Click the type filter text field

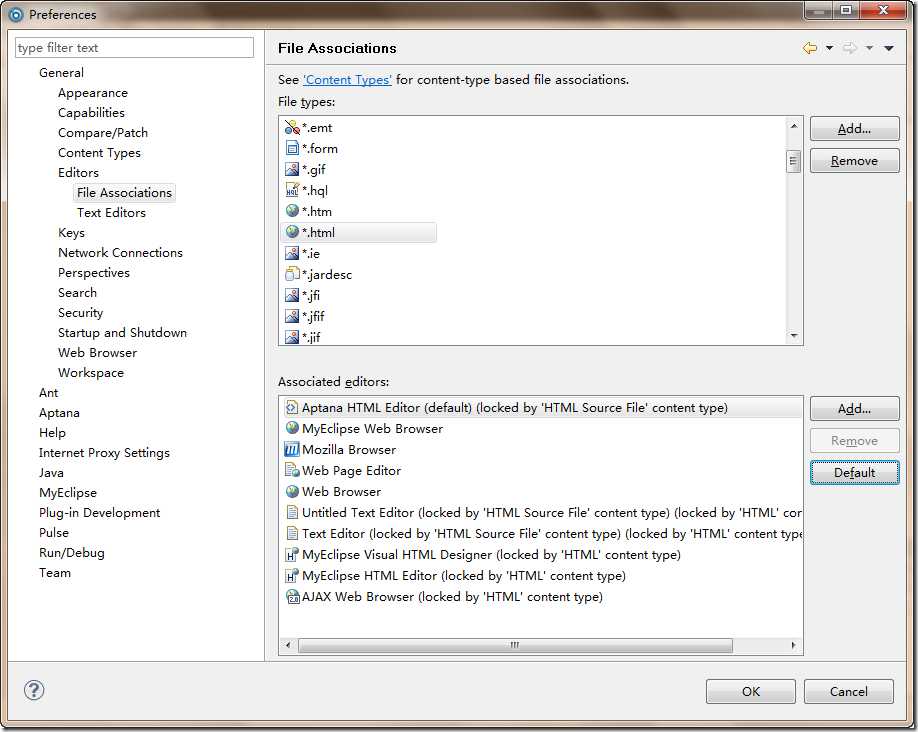(134, 47)
